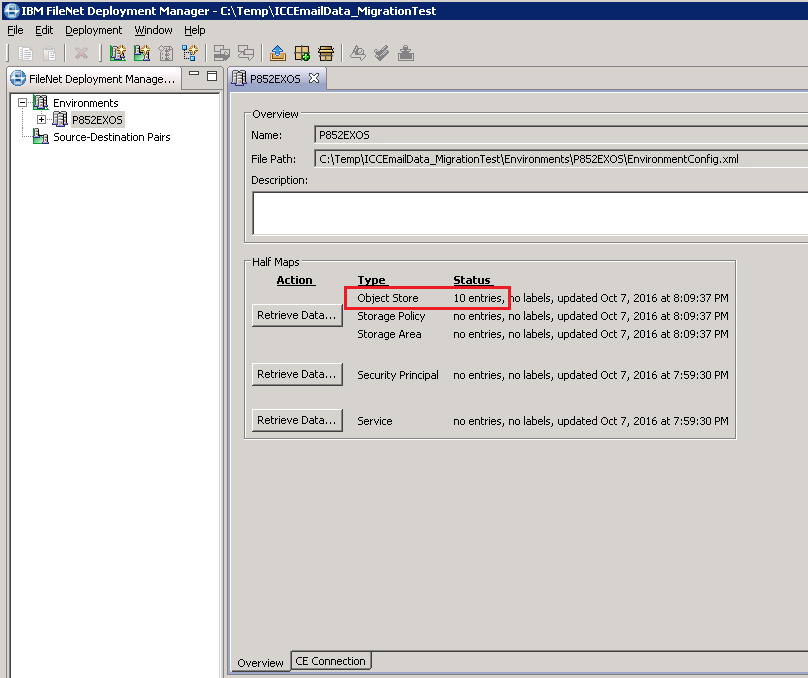Click the Deploy stamp toolbar icon

[406, 53]
